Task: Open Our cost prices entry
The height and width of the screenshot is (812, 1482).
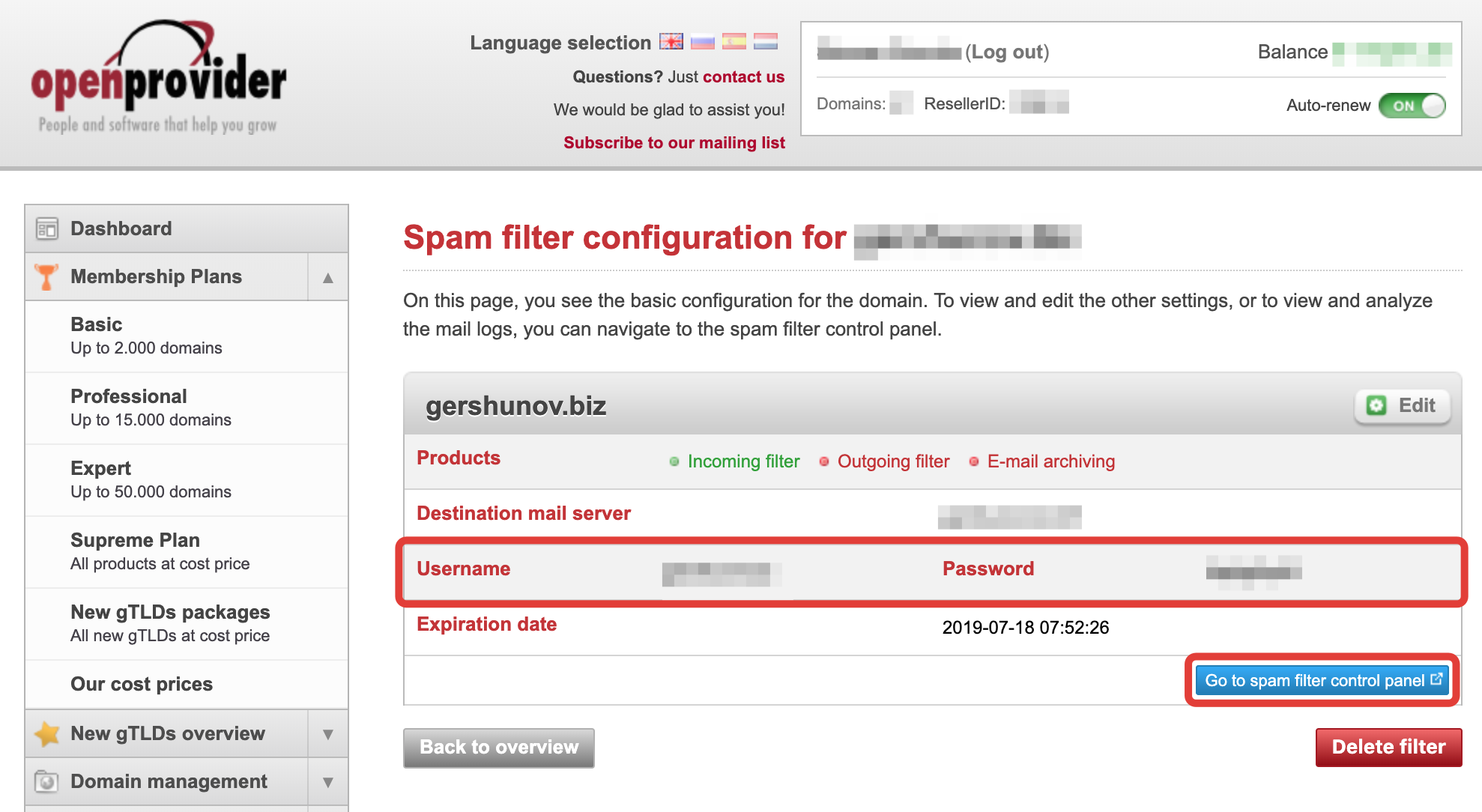Action: (x=187, y=684)
